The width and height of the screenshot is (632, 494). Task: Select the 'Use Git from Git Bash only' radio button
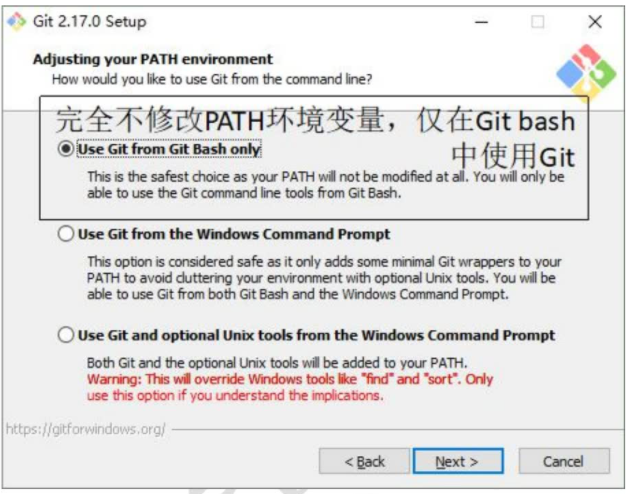[x=65, y=149]
